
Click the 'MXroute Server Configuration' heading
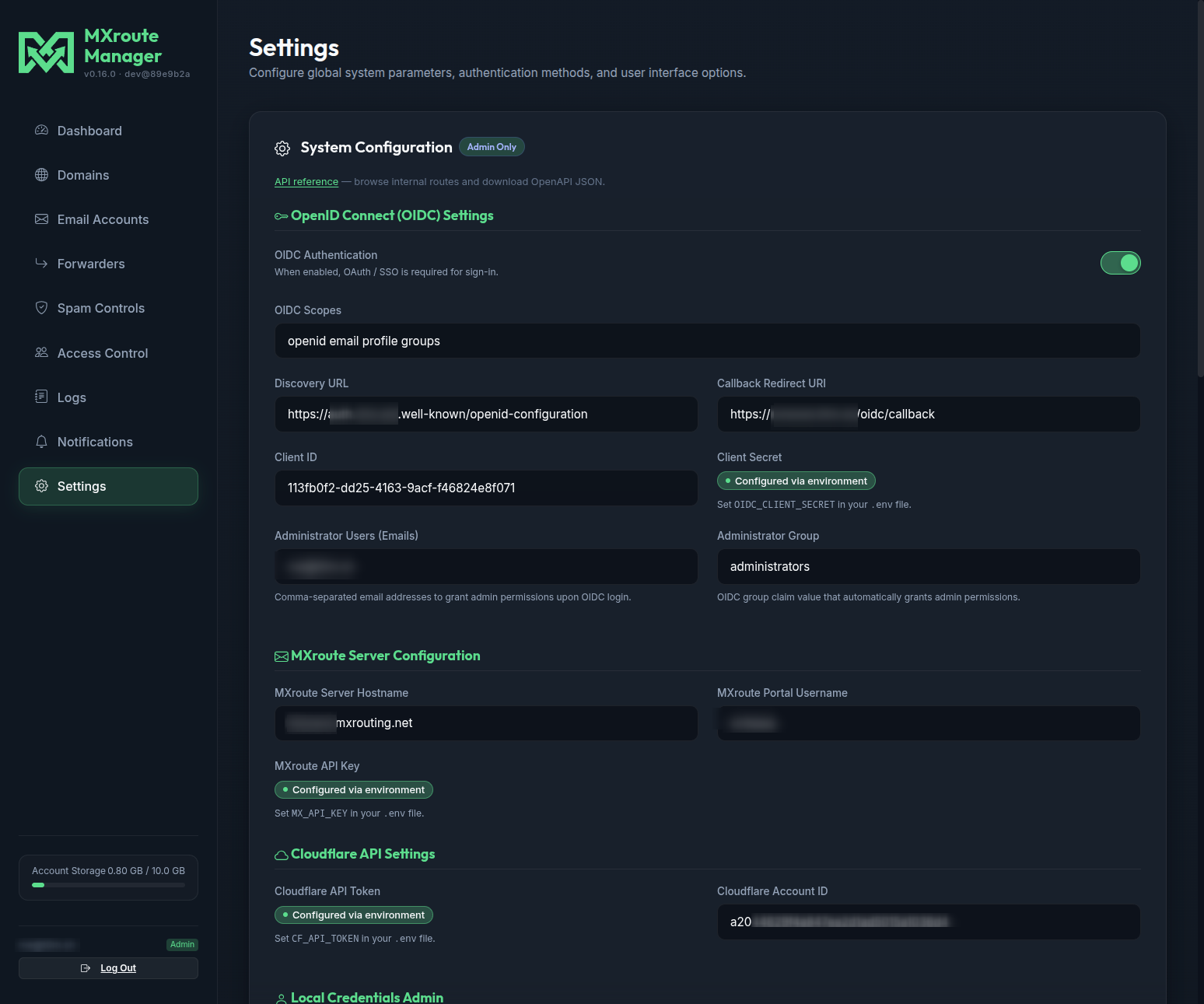point(386,656)
